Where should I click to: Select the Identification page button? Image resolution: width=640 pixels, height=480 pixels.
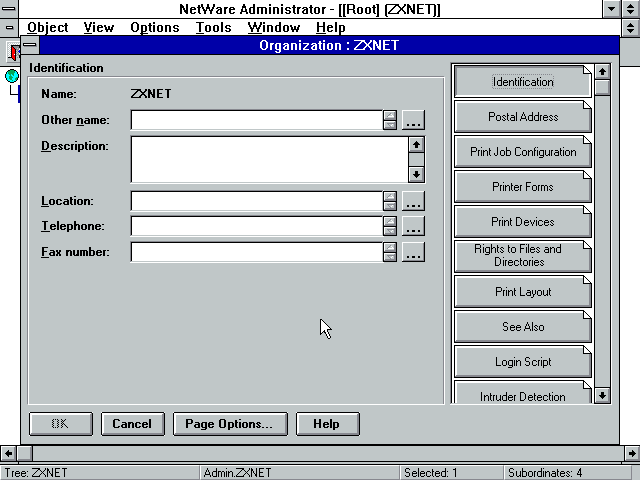click(x=523, y=82)
